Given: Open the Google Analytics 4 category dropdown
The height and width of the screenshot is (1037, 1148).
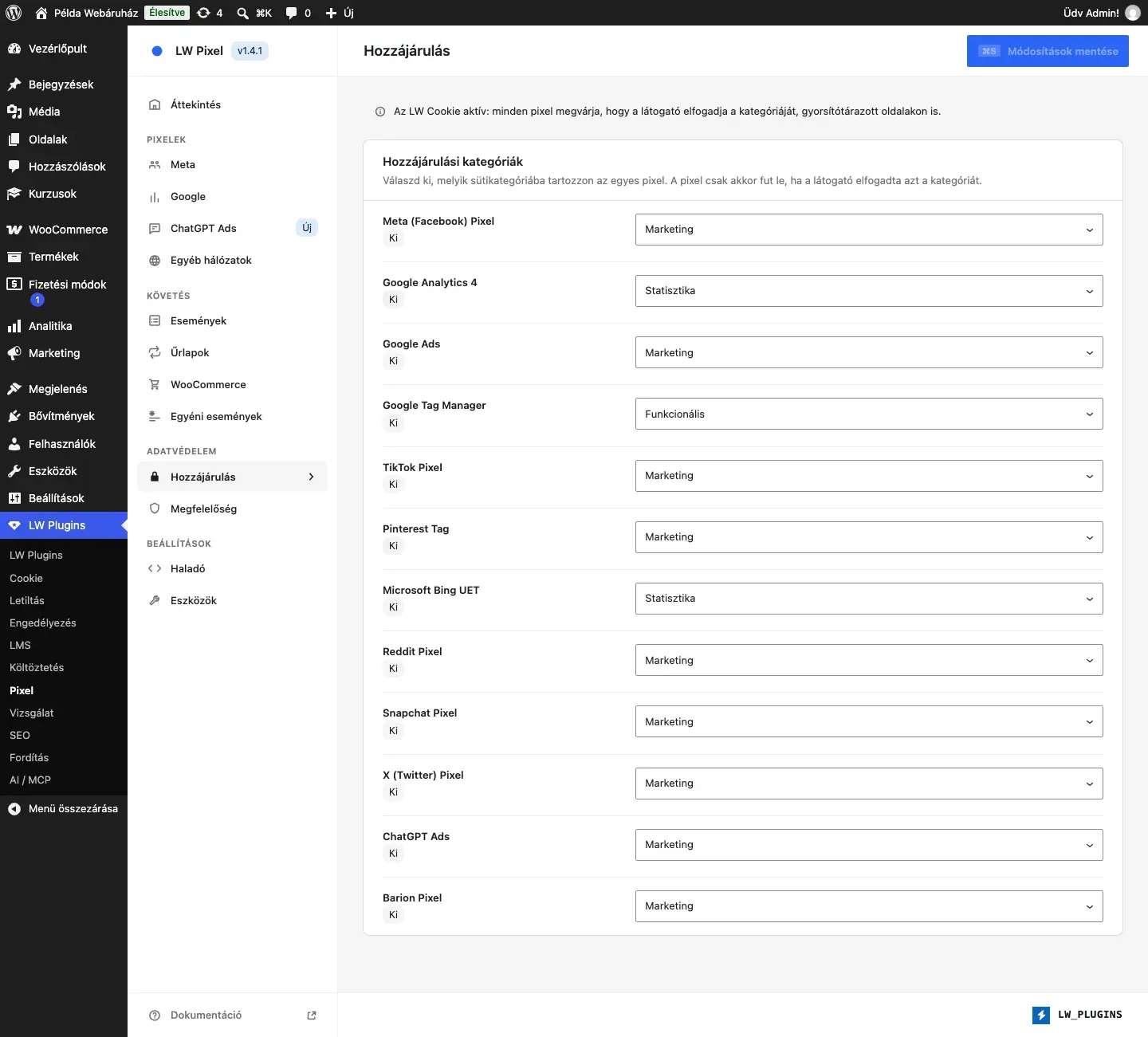Looking at the screenshot, I should 869,291.
